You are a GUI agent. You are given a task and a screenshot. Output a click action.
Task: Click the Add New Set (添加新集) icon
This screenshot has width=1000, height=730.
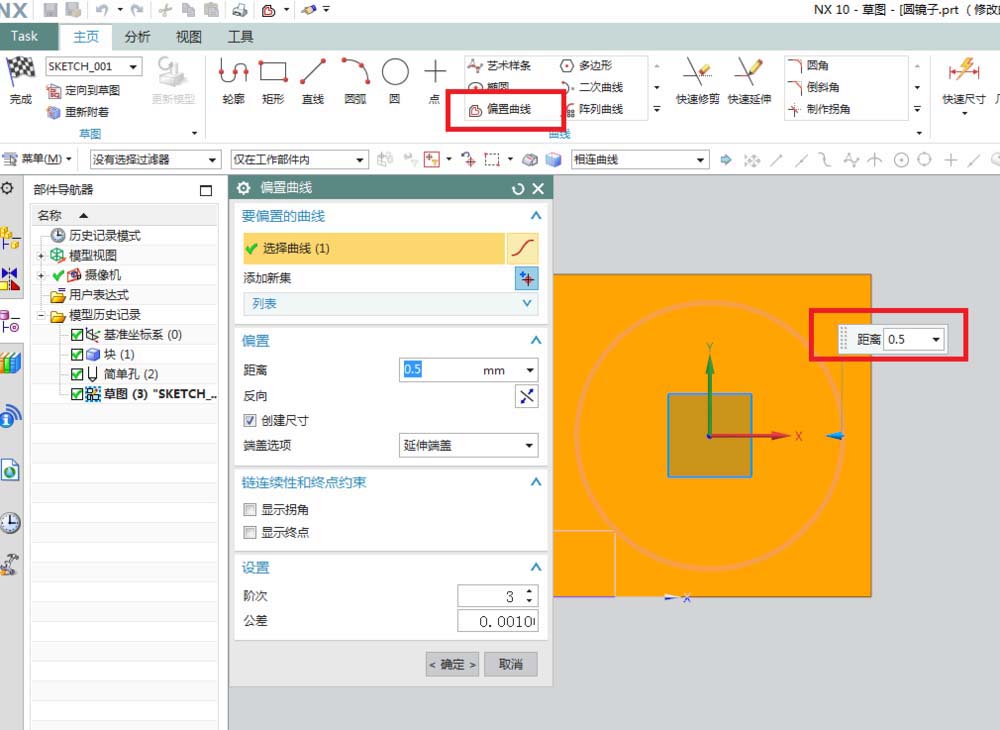tap(526, 278)
